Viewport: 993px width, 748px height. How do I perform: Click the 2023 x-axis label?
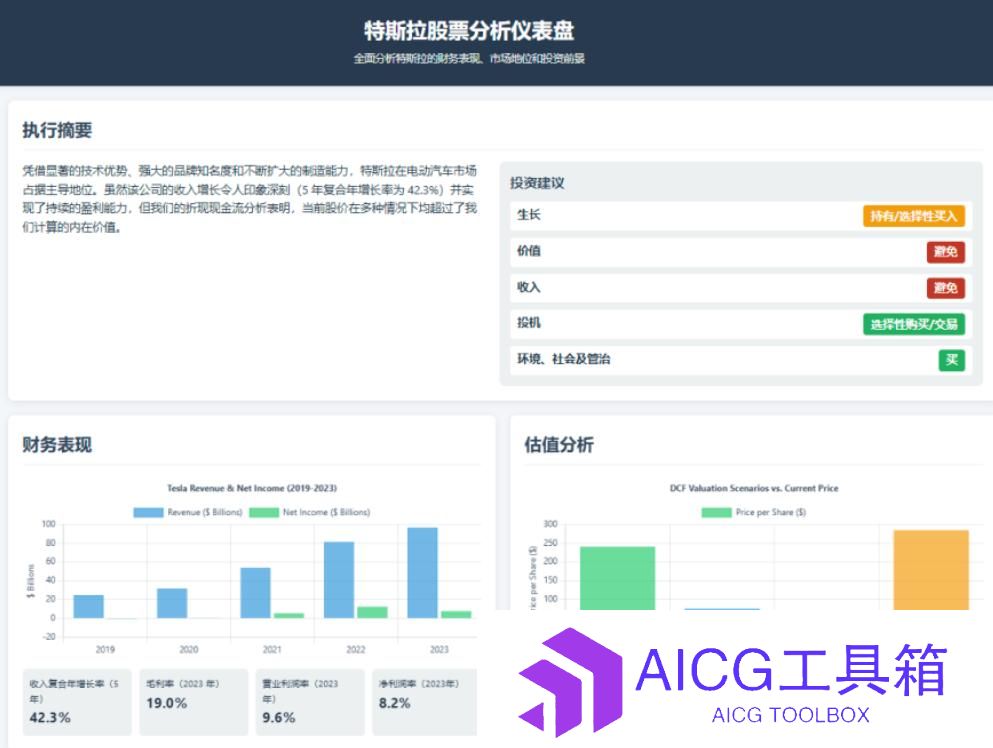tap(440, 649)
